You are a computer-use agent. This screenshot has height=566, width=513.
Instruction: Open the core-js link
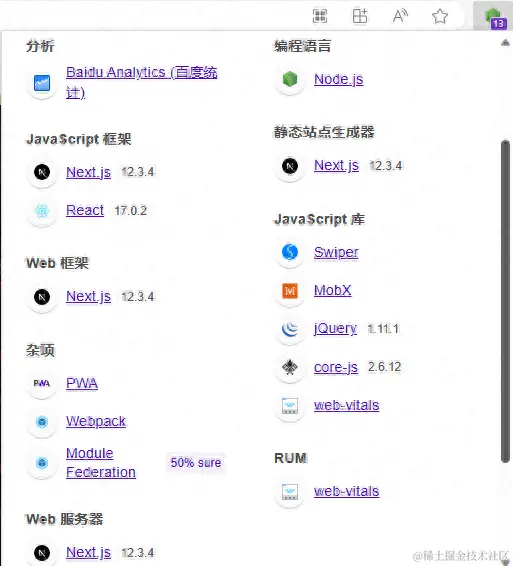click(336, 367)
